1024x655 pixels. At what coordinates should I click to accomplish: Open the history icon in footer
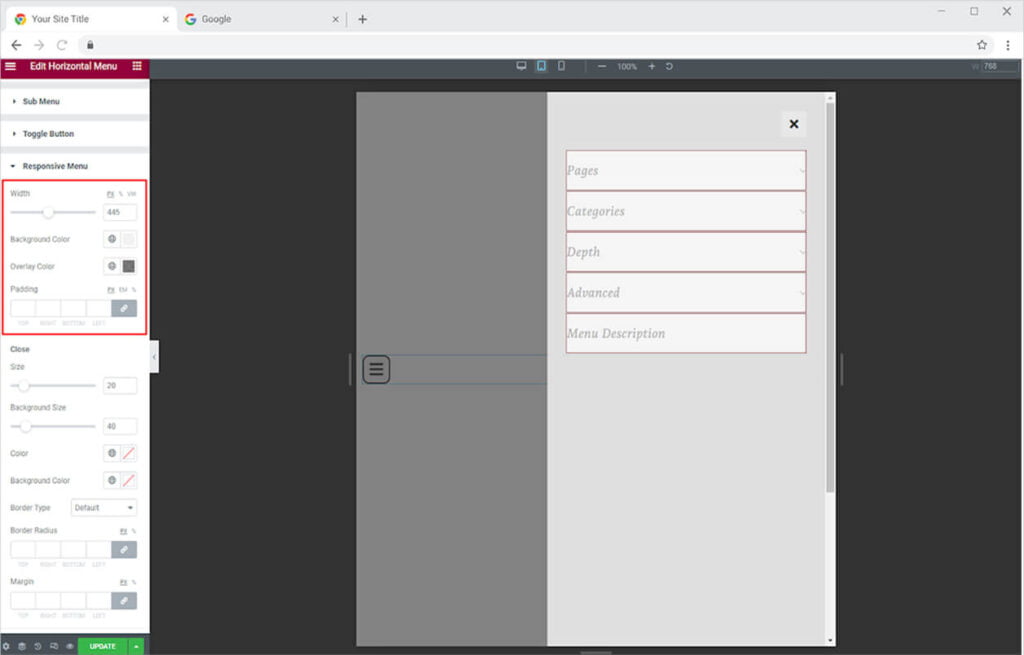(x=37, y=646)
